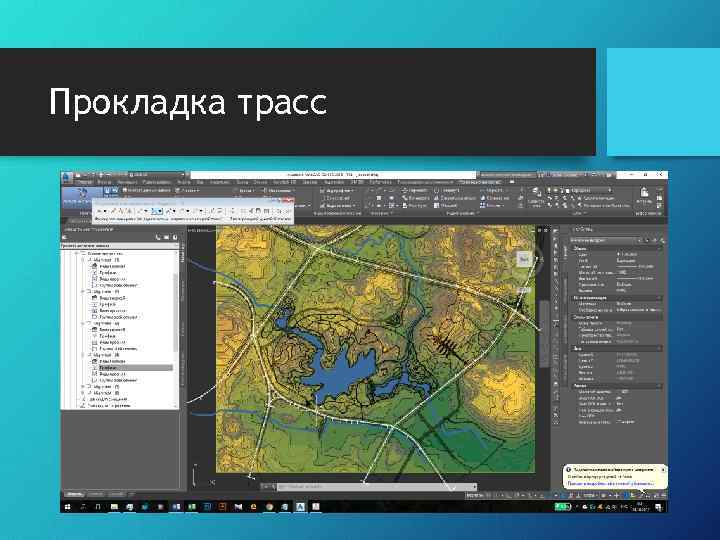Open the layer dropdown in the ribbon
Viewport: 720px width, 540px height.
(x=589, y=190)
